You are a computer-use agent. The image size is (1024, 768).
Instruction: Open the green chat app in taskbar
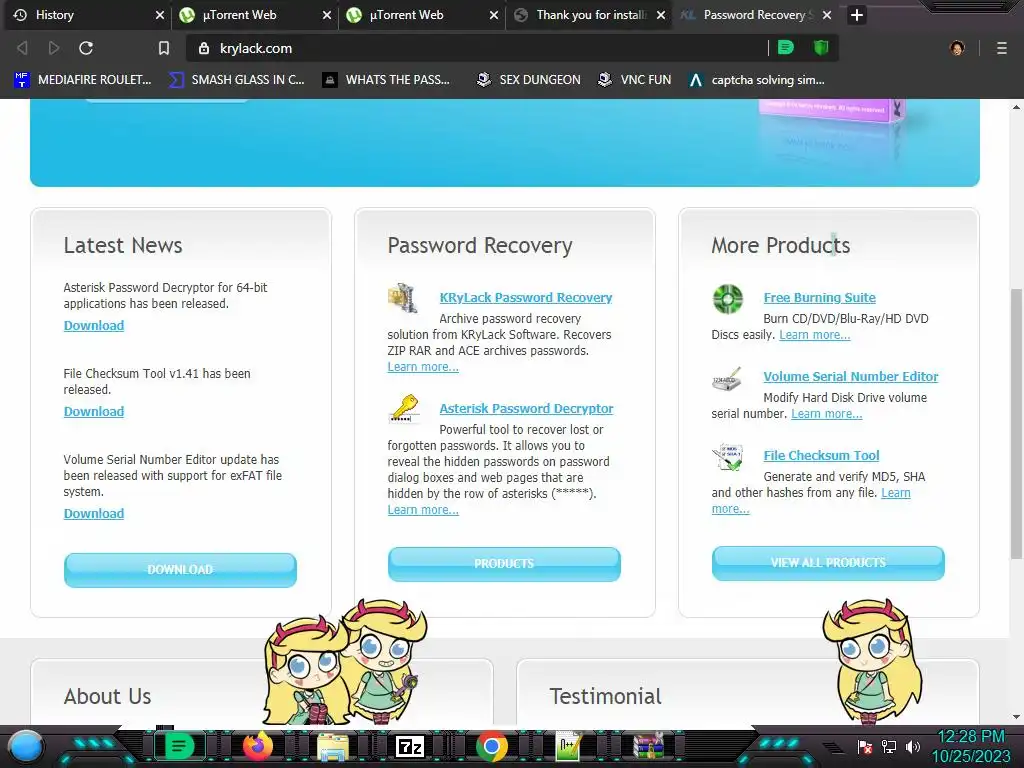tap(179, 746)
